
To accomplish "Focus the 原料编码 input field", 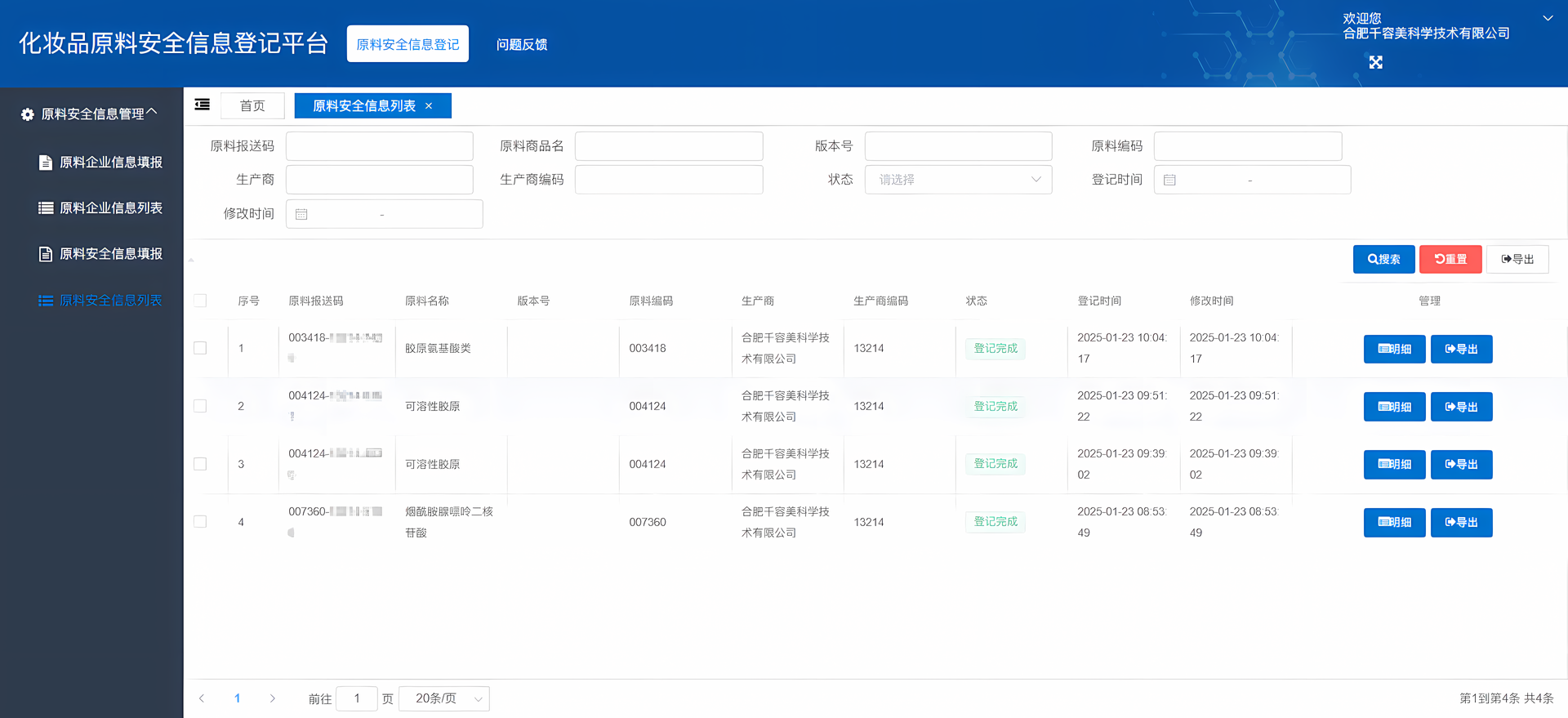I will pyautogui.click(x=1248, y=146).
